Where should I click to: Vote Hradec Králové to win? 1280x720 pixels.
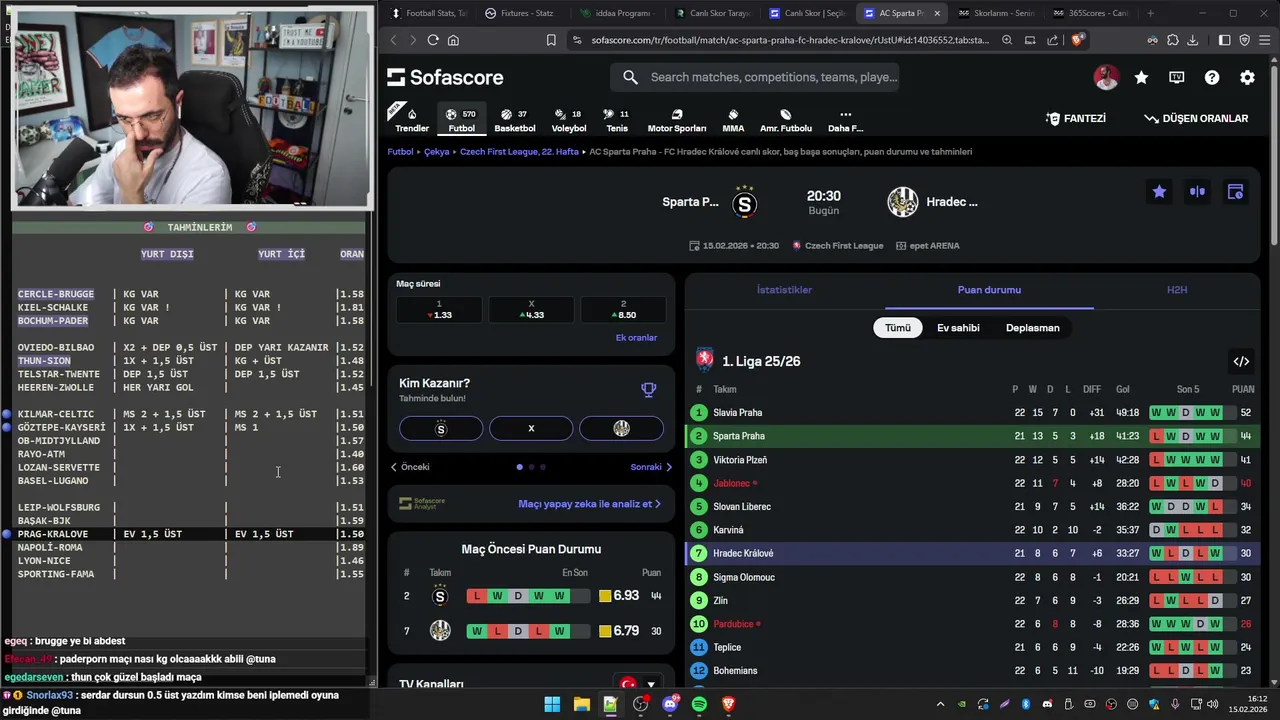(621, 428)
